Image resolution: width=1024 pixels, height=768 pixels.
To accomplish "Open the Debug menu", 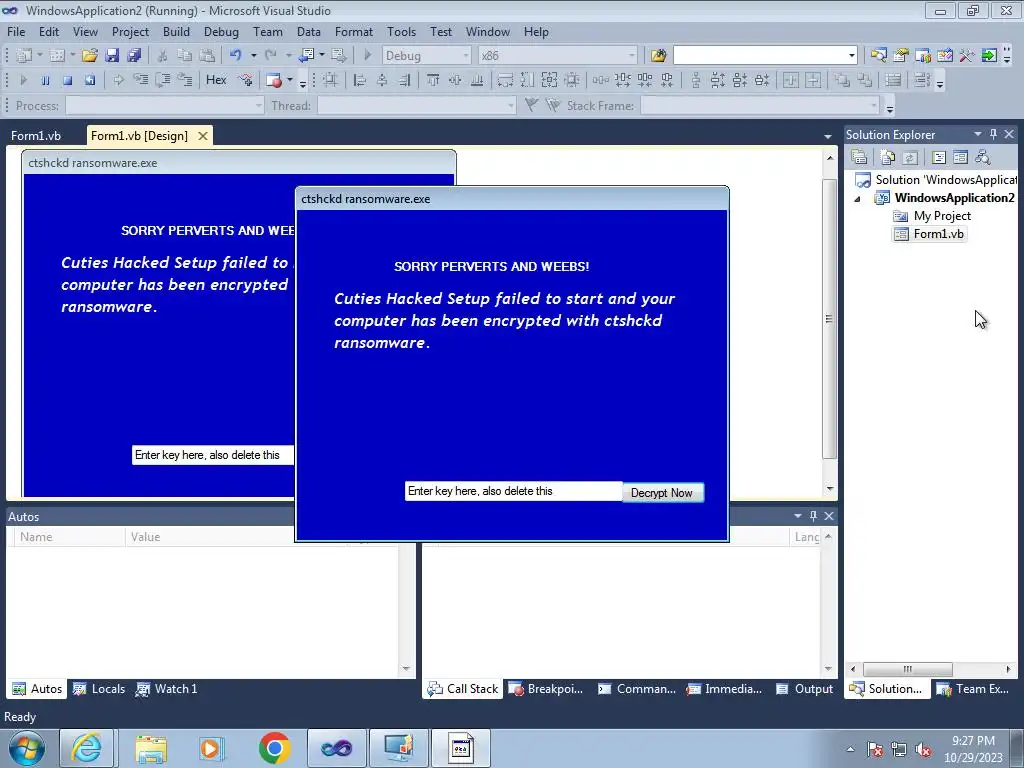I will 221,32.
